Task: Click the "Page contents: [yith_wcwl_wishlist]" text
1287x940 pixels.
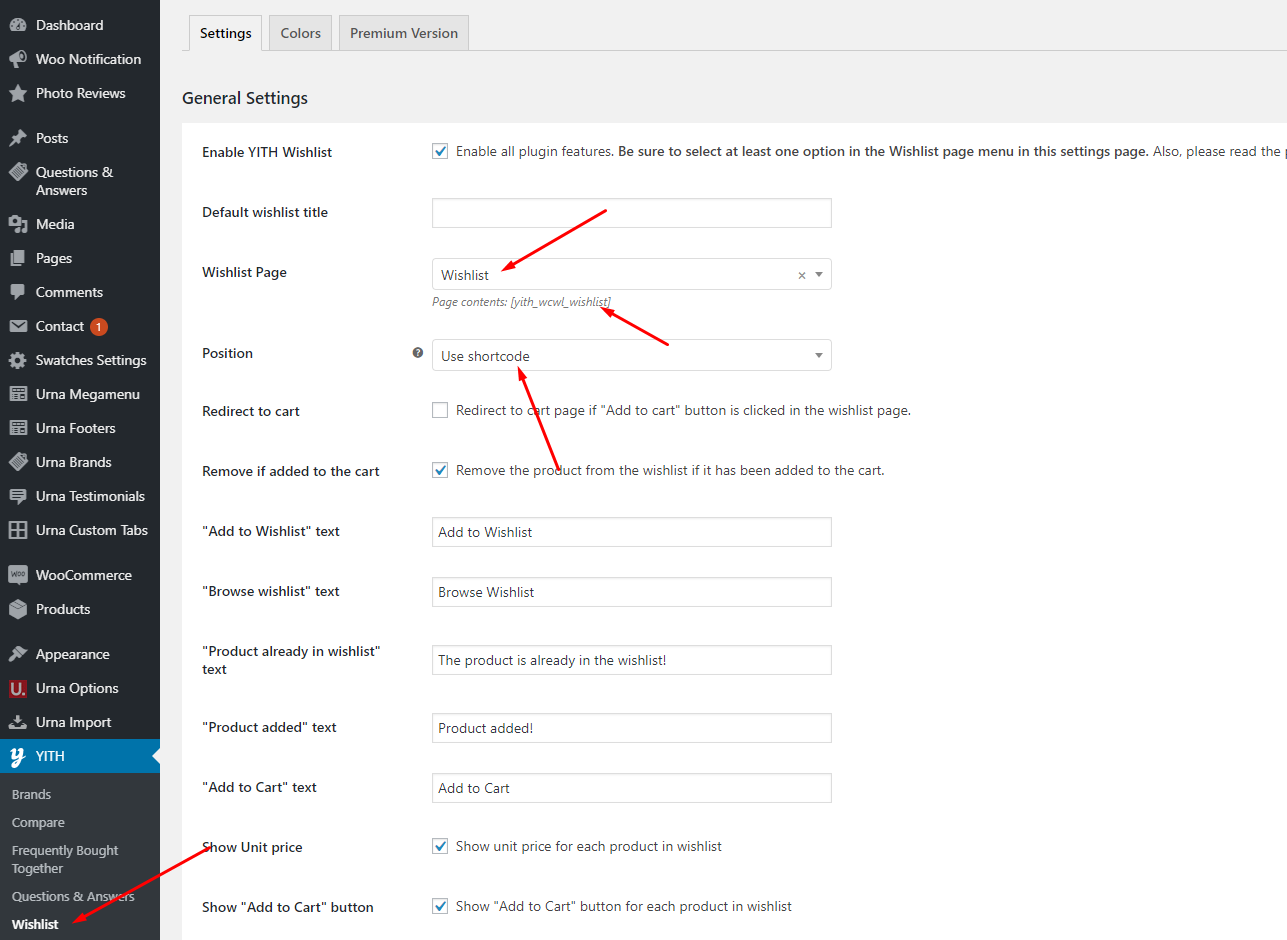Action: [521, 302]
